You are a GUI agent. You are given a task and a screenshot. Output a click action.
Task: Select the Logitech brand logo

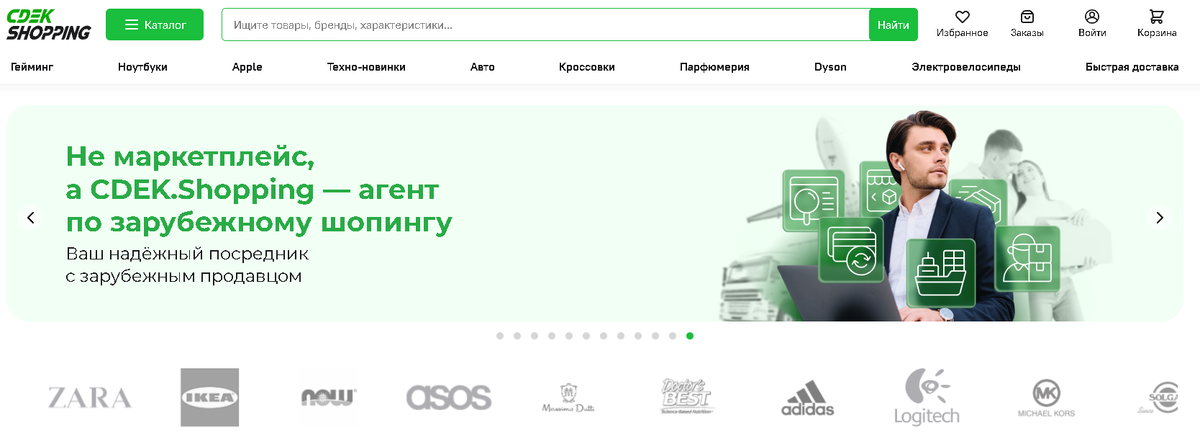point(926,397)
